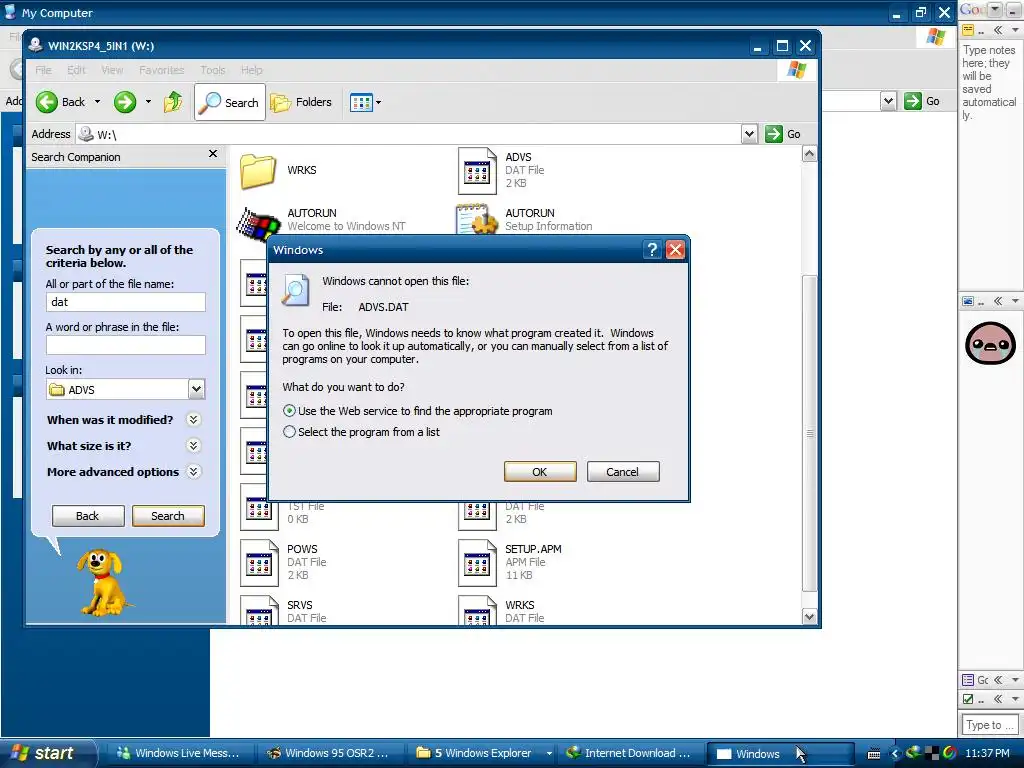Click the green Back arrow icon

coord(46,102)
